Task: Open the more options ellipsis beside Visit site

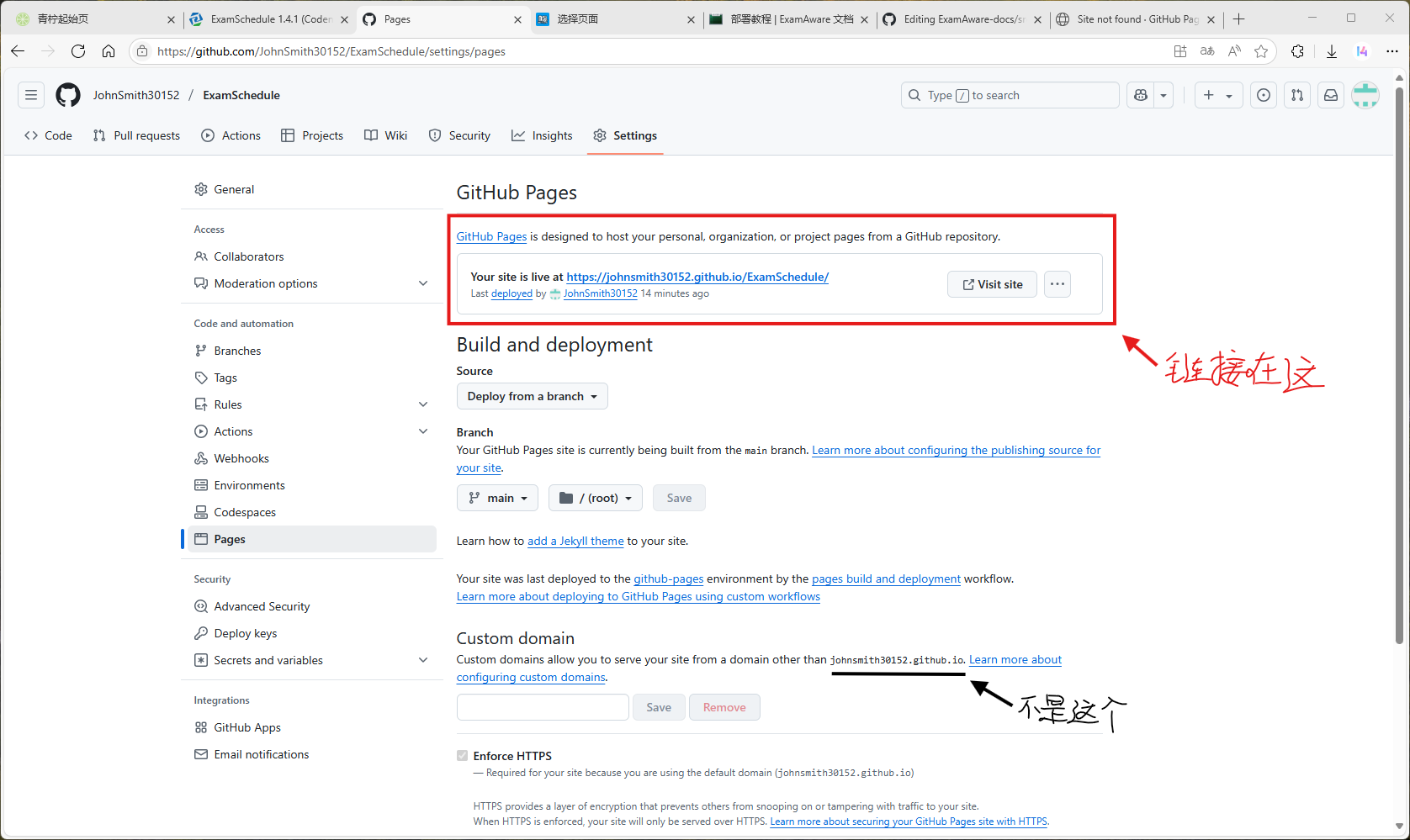Action: pyautogui.click(x=1057, y=284)
